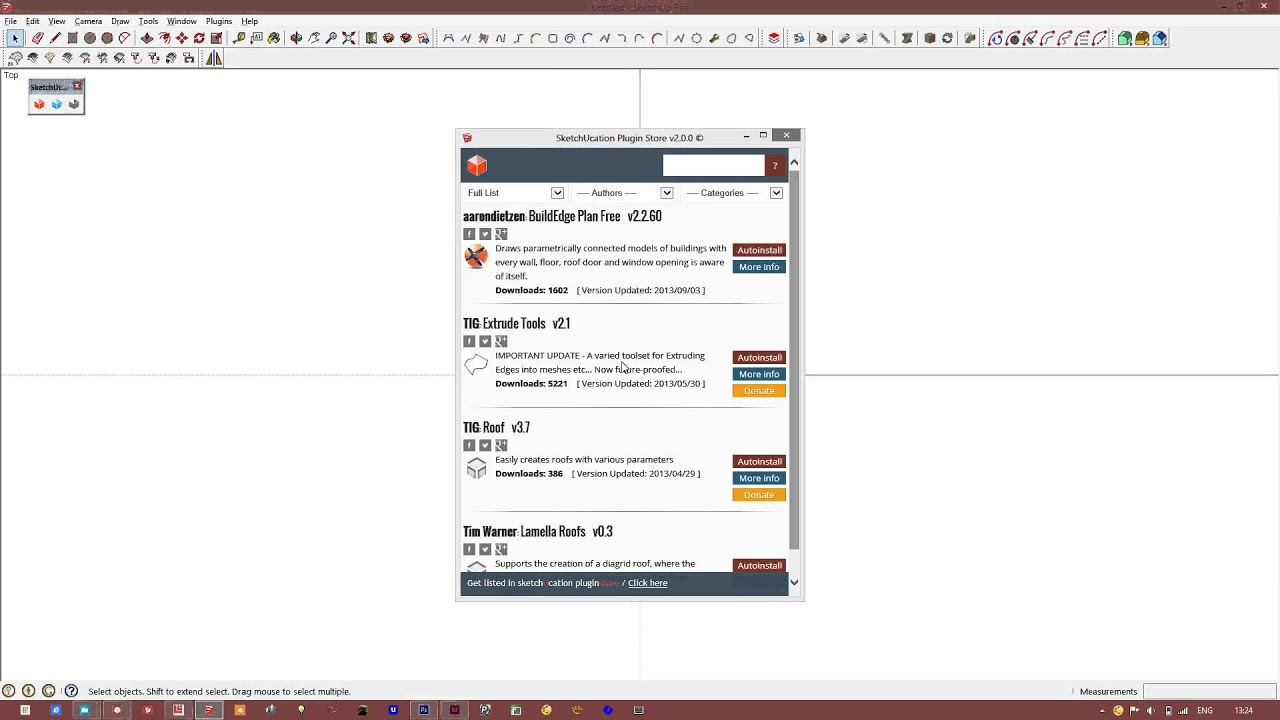
Task: Click the blue house toolbar icon
Action: (x=1160, y=38)
